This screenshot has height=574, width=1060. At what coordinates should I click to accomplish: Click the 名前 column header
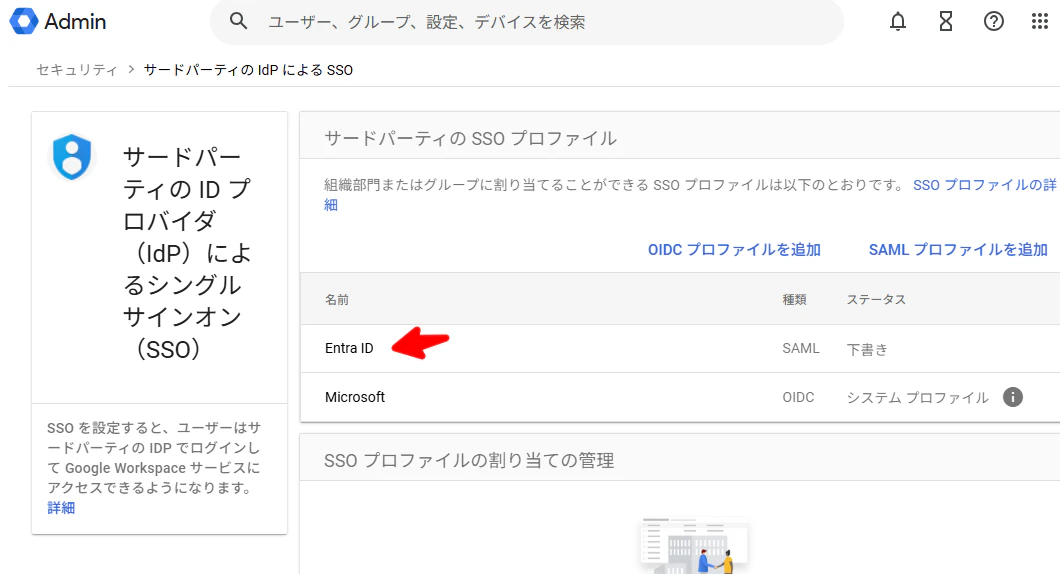pos(337,300)
